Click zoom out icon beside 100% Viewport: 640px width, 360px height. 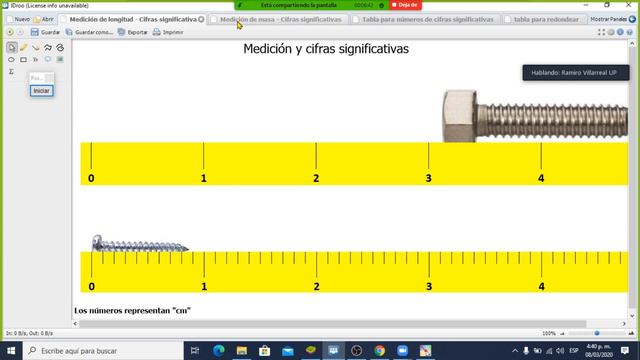coord(562,333)
